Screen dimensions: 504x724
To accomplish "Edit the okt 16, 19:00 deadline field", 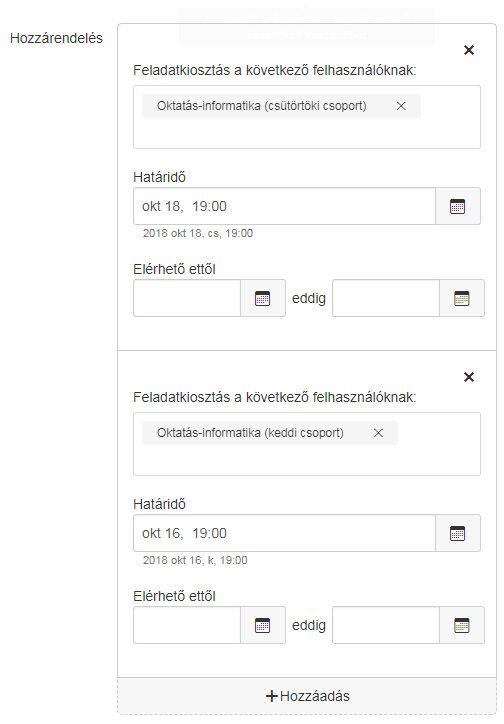I will (284, 533).
